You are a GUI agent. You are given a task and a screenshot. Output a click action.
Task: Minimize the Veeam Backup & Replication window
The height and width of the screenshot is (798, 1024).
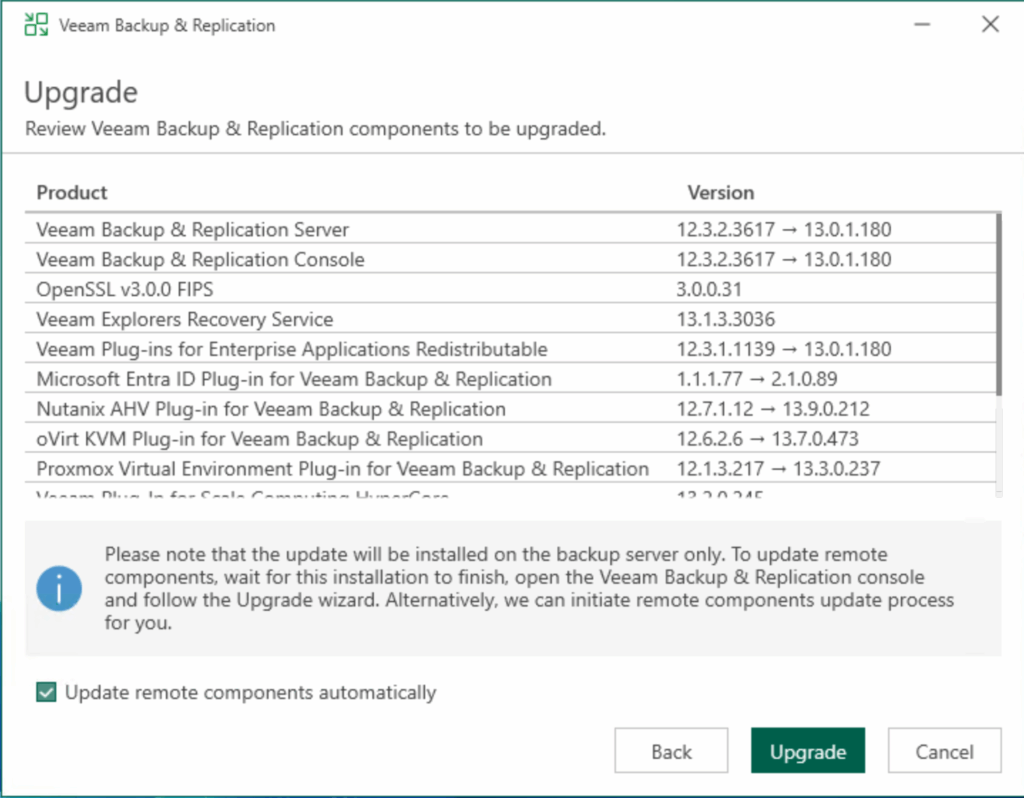[921, 25]
